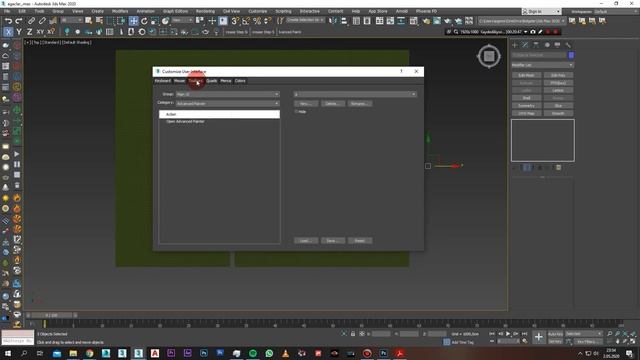
Task: Click the Delete... button in Customize dialog
Action: 333,104
